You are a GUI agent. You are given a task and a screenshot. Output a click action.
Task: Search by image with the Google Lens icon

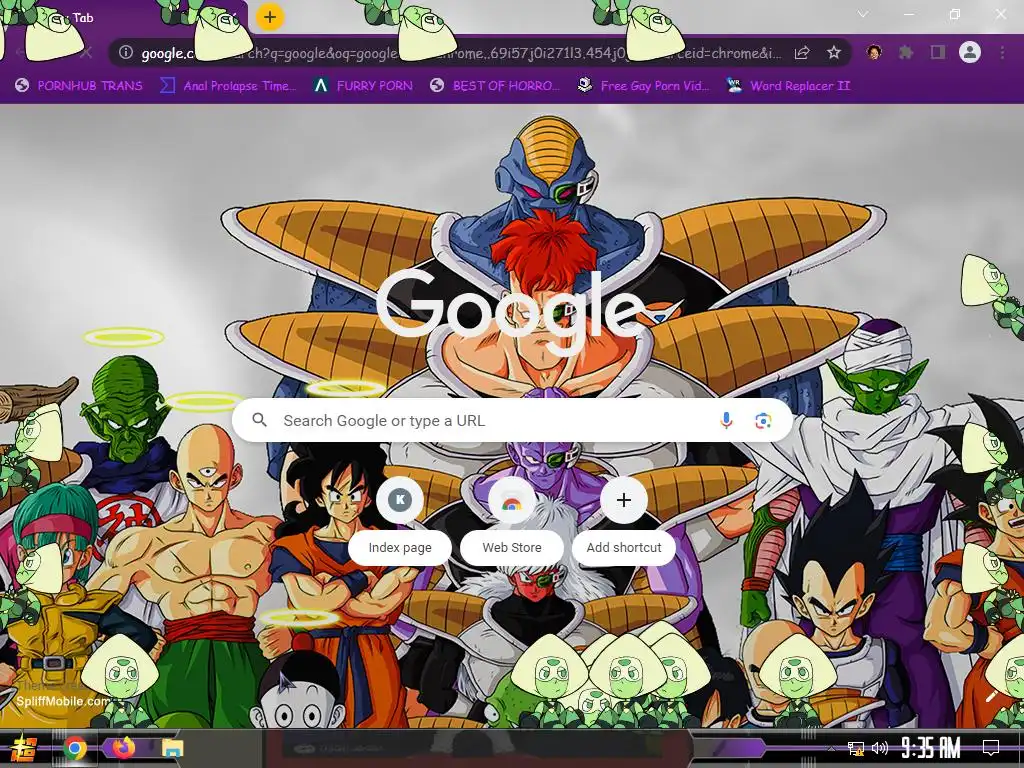pos(763,421)
